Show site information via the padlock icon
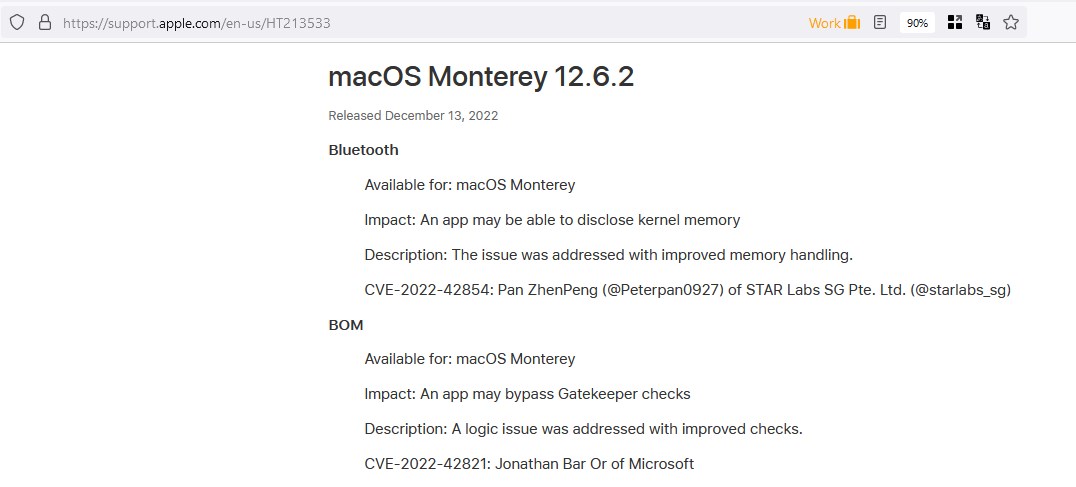The height and width of the screenshot is (487, 1076). (44, 22)
